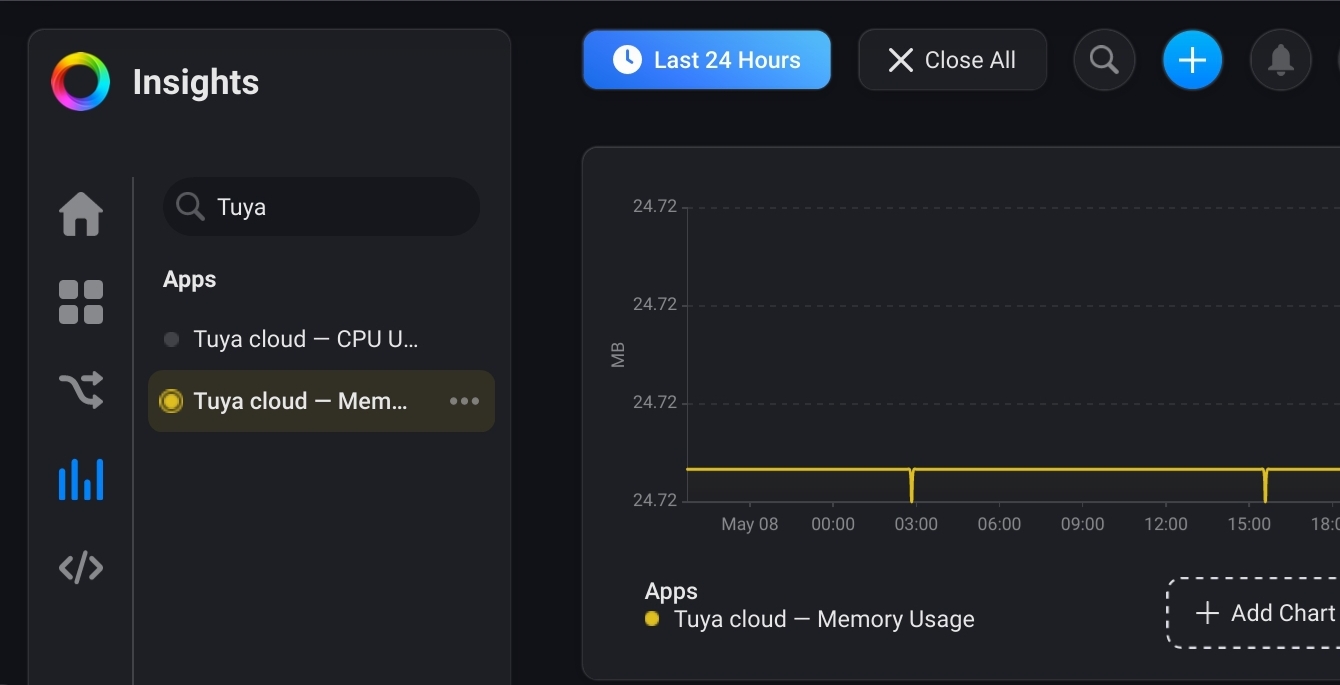Viewport: 1340px width, 685px height.
Task: Click the 09:00 time axis label
Action: click(1083, 524)
